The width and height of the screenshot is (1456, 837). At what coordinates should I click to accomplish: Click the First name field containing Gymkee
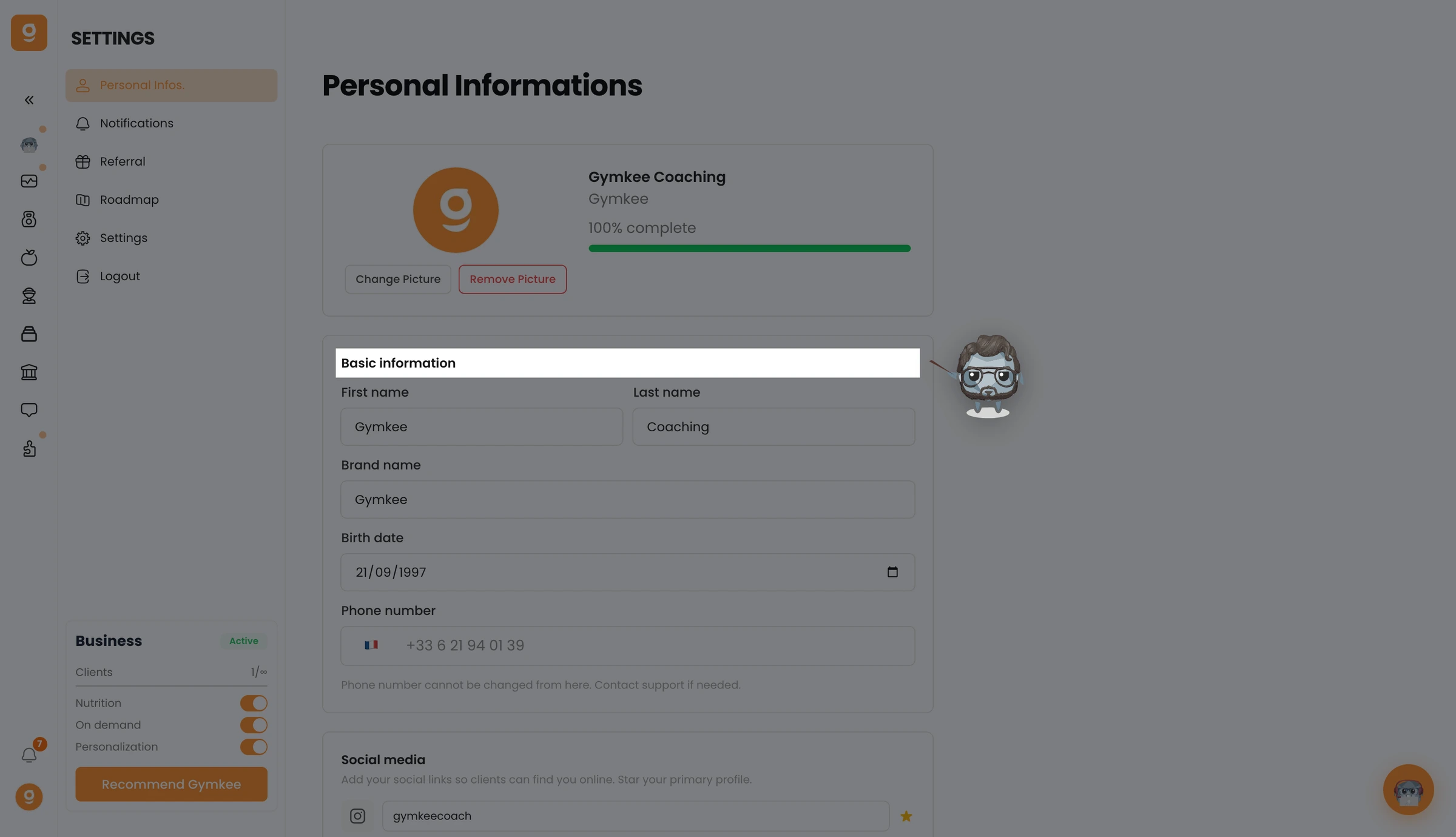point(482,426)
